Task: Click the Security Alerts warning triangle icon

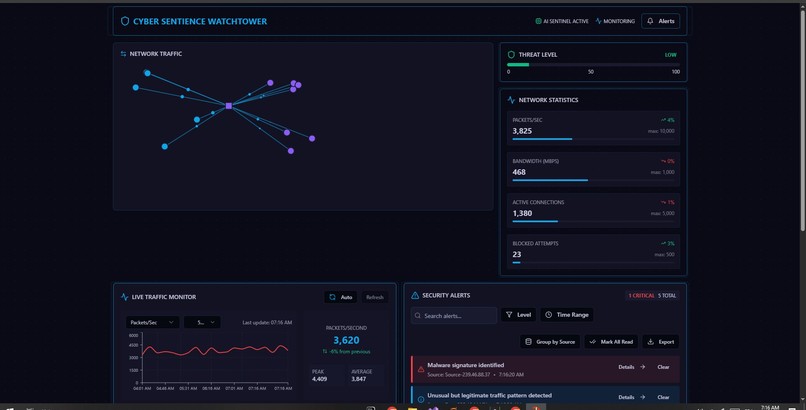Action: 415,295
